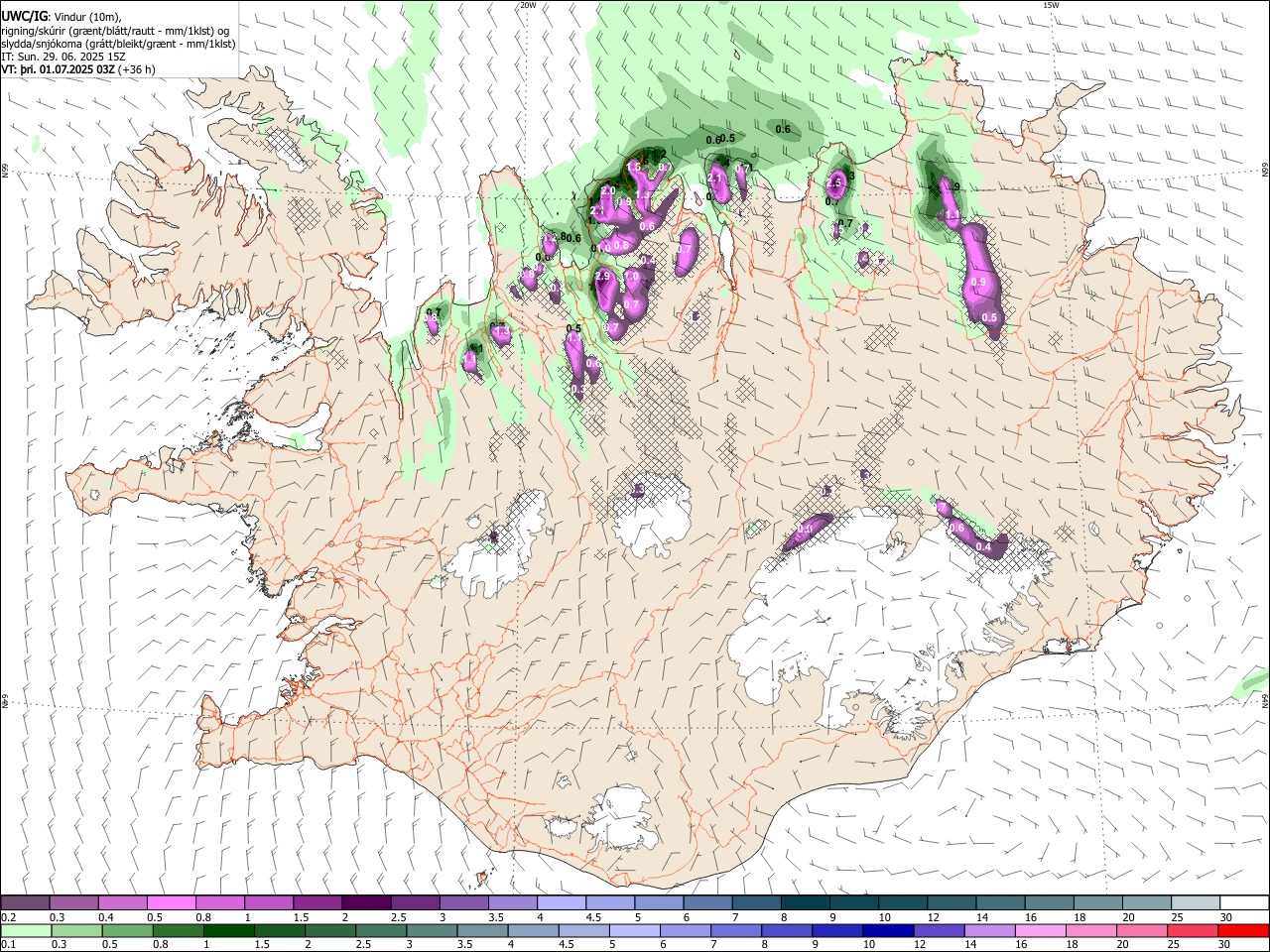This screenshot has height=952, width=1270.
Task: Click the "15W" longitude label at map top
Action: (x=1053, y=5)
